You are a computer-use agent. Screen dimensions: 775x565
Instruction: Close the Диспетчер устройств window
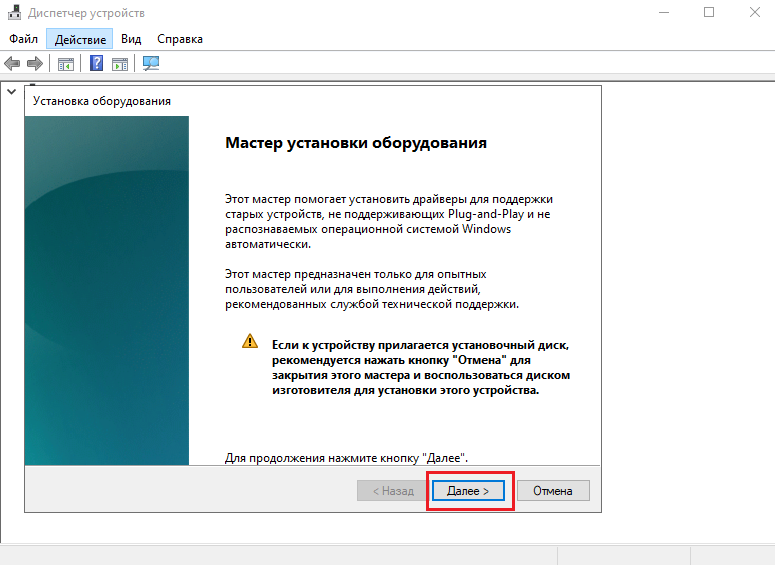tap(754, 12)
